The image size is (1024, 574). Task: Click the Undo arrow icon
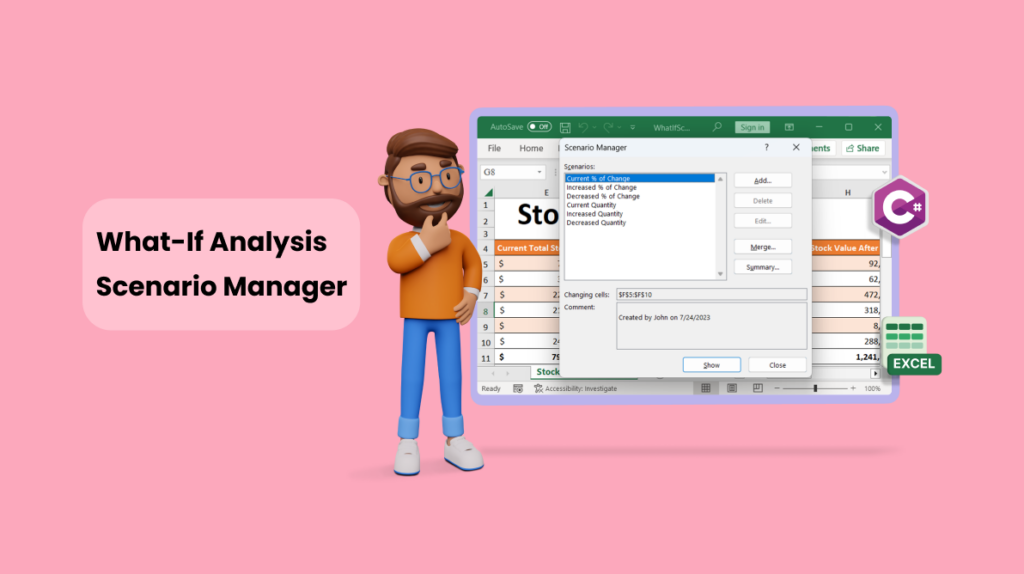(583, 127)
